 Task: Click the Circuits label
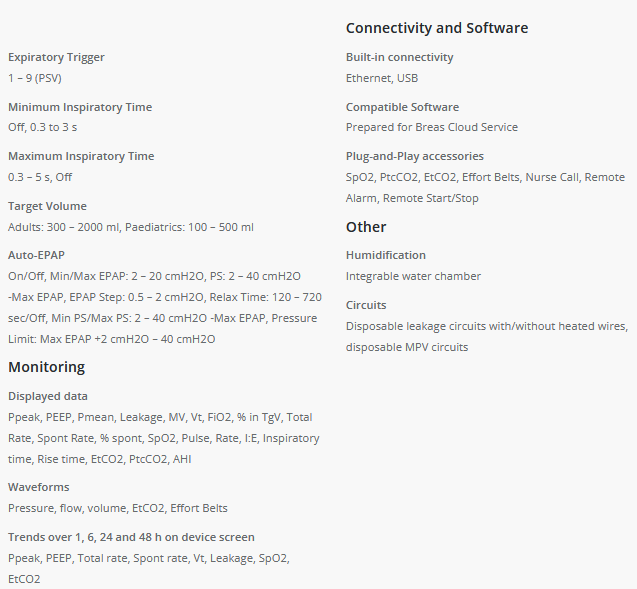coord(366,305)
